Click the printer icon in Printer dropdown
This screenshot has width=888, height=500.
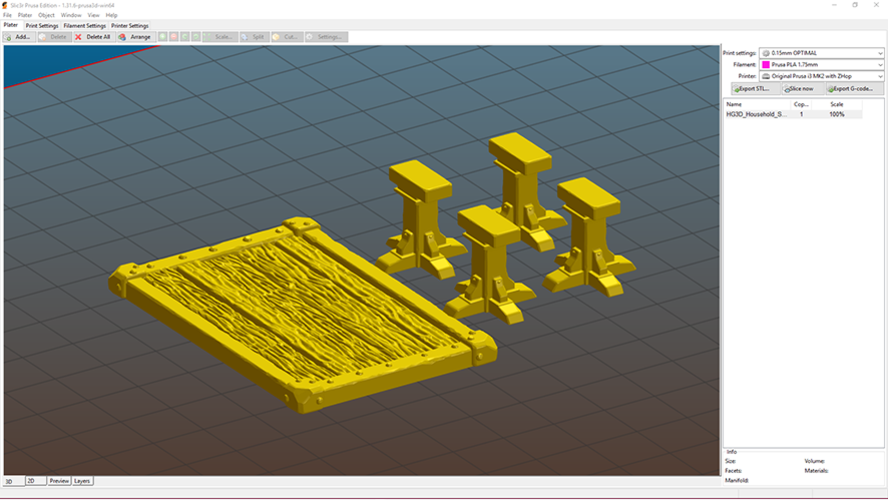[x=766, y=76]
